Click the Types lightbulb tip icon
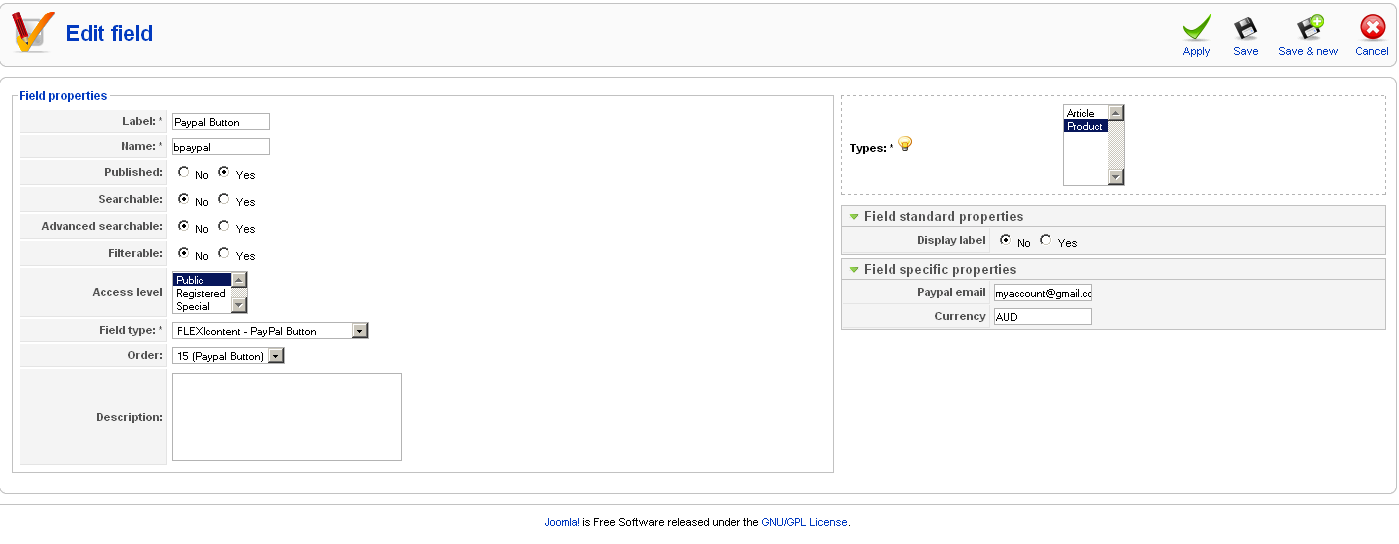The image size is (1399, 544). 905,144
